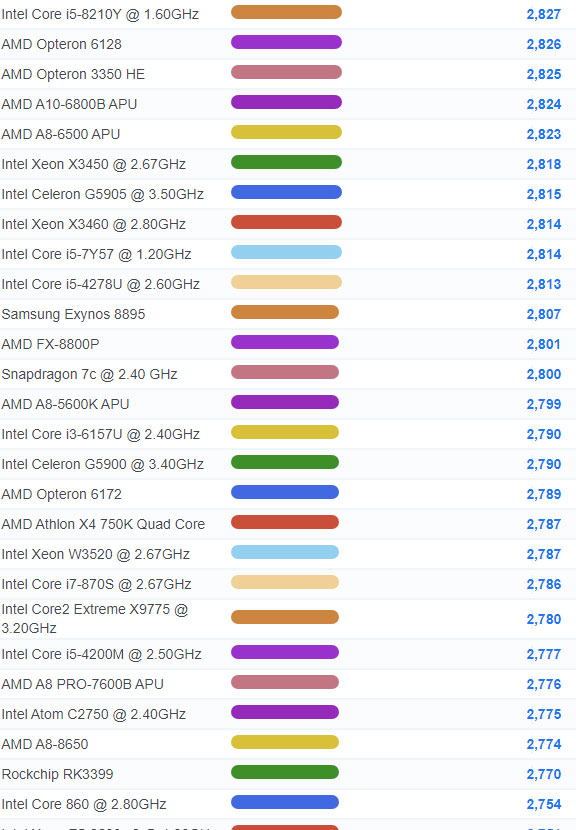
Task: Click the 2,789 score value
Action: [544, 494]
